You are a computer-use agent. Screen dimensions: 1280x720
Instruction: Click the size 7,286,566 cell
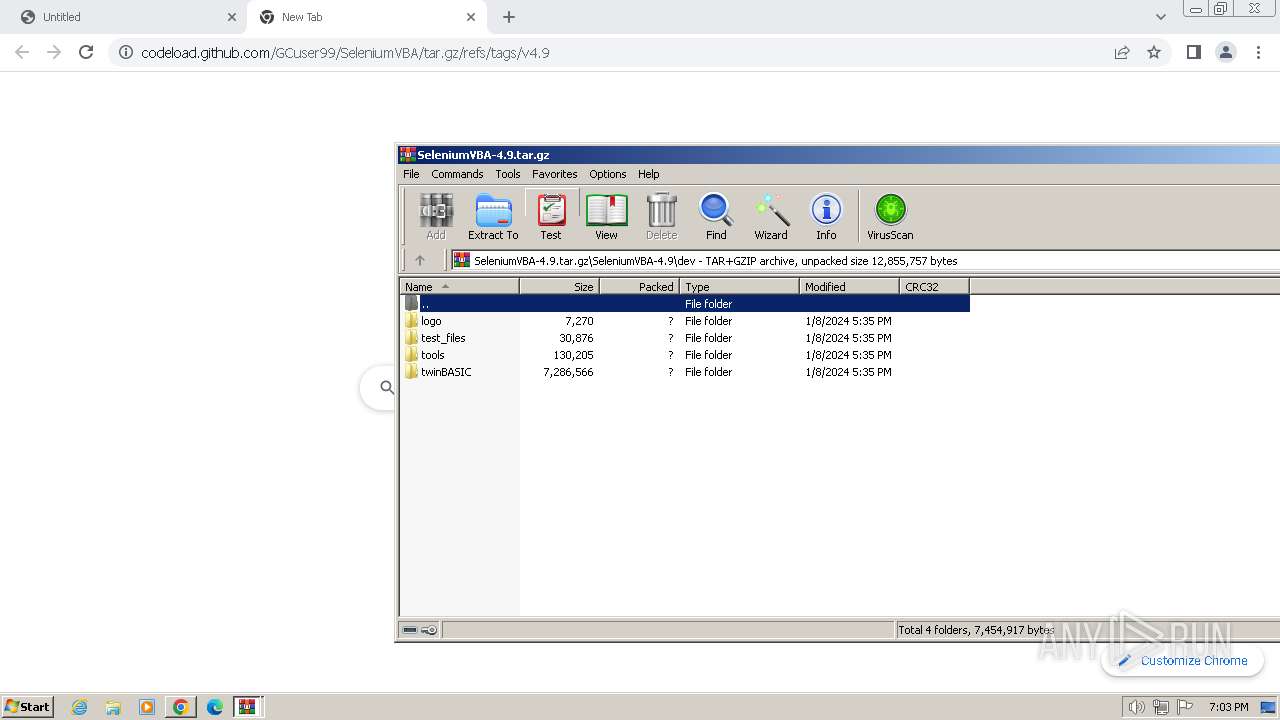(x=568, y=372)
